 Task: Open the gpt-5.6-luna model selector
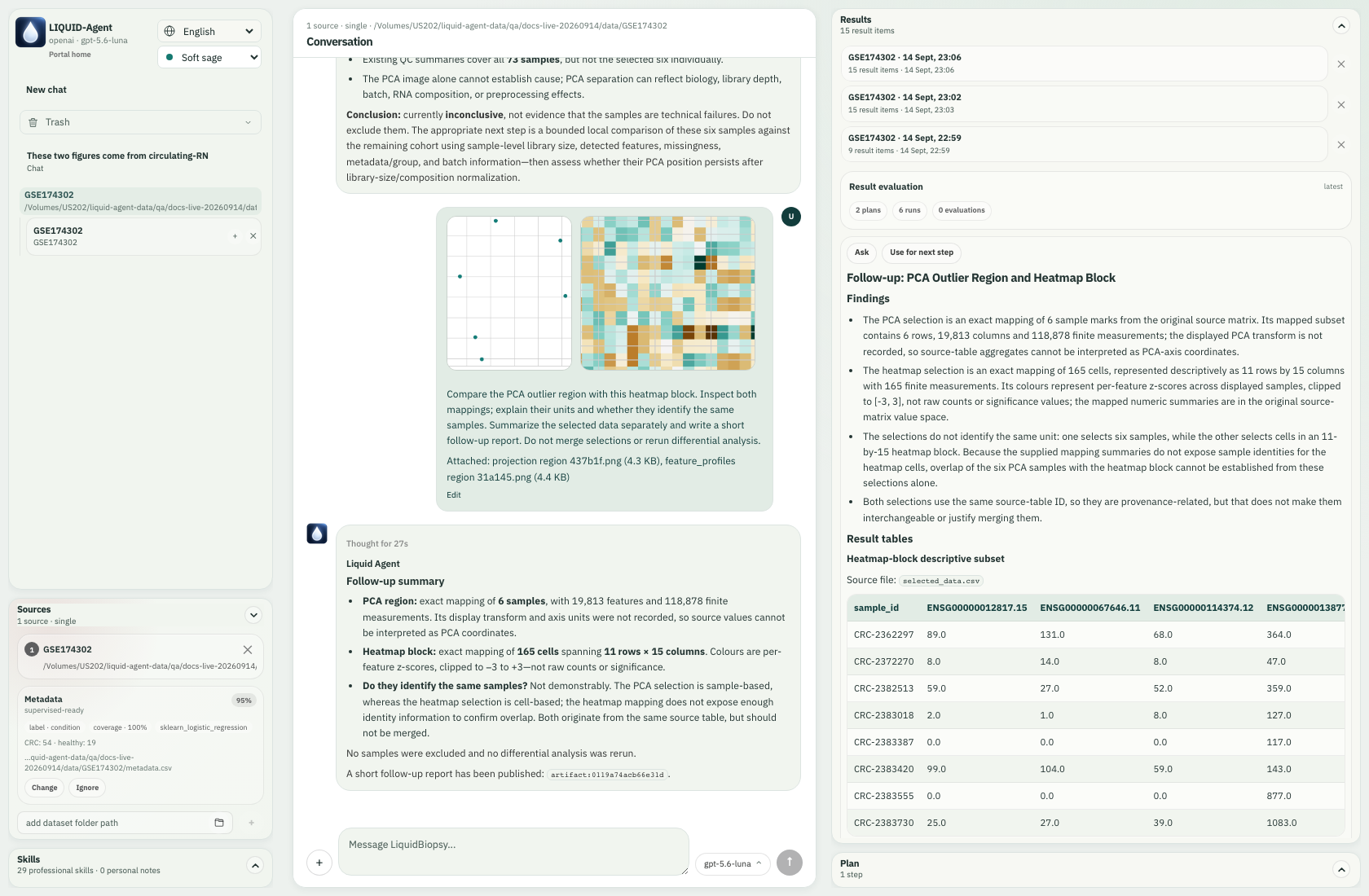coord(733,863)
